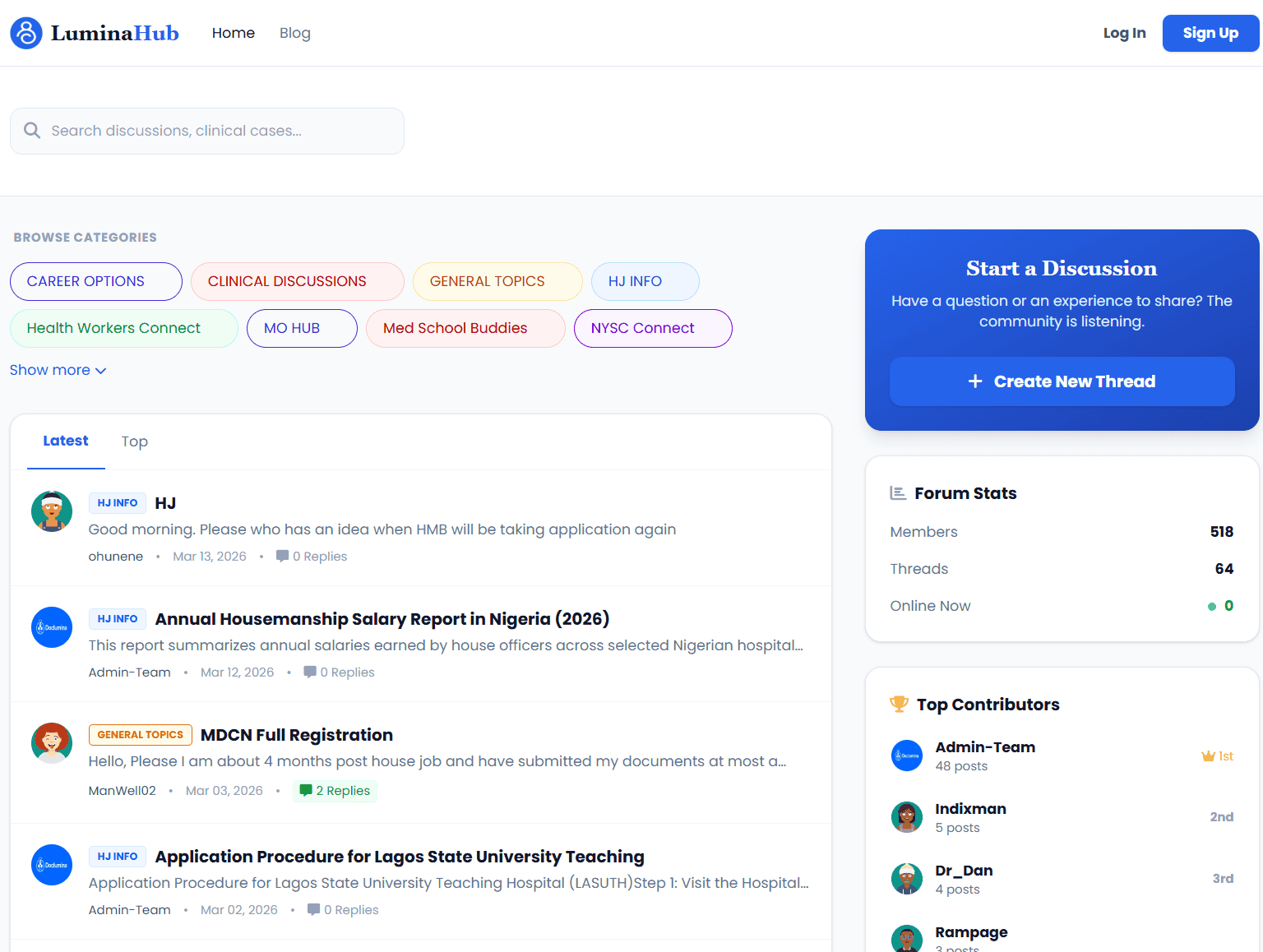This screenshot has width=1263, height=952.
Task: Click author name ManWell02
Action: (x=123, y=791)
